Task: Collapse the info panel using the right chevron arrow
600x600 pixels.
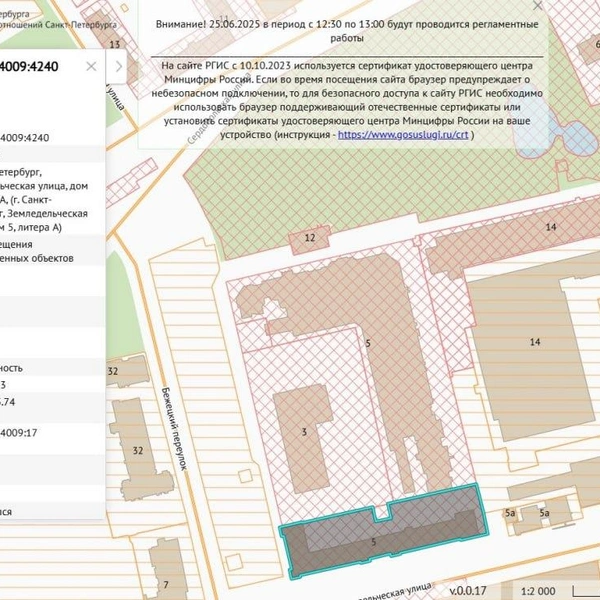Action: (x=119, y=67)
